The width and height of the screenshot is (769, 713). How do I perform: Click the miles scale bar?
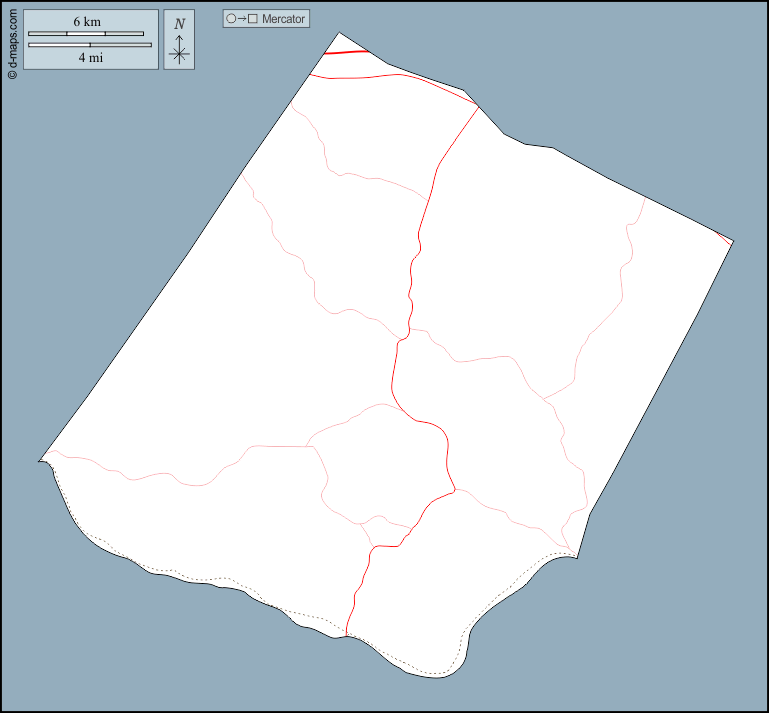coord(90,45)
